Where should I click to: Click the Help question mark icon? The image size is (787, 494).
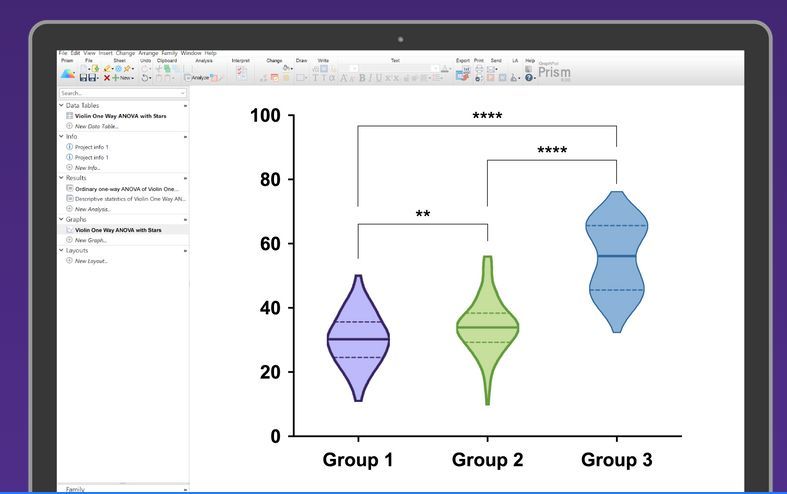pos(529,77)
